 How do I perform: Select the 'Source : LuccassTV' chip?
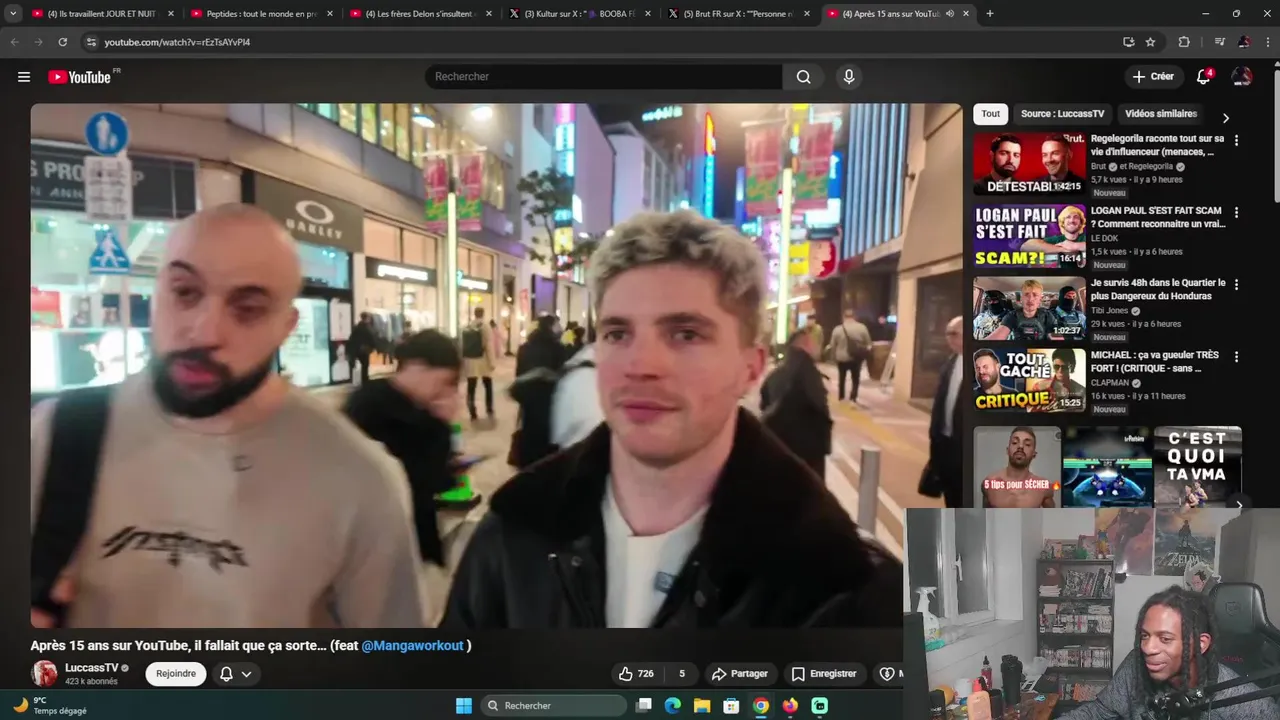[1062, 114]
